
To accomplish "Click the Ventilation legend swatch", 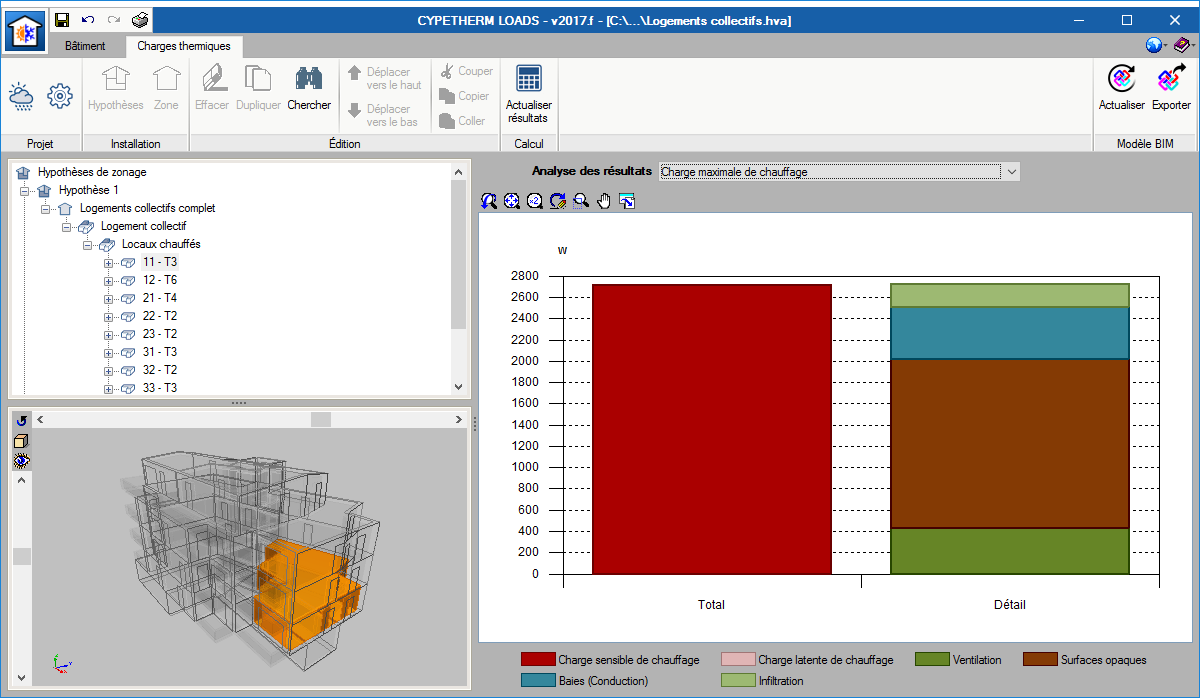I will click(932, 660).
